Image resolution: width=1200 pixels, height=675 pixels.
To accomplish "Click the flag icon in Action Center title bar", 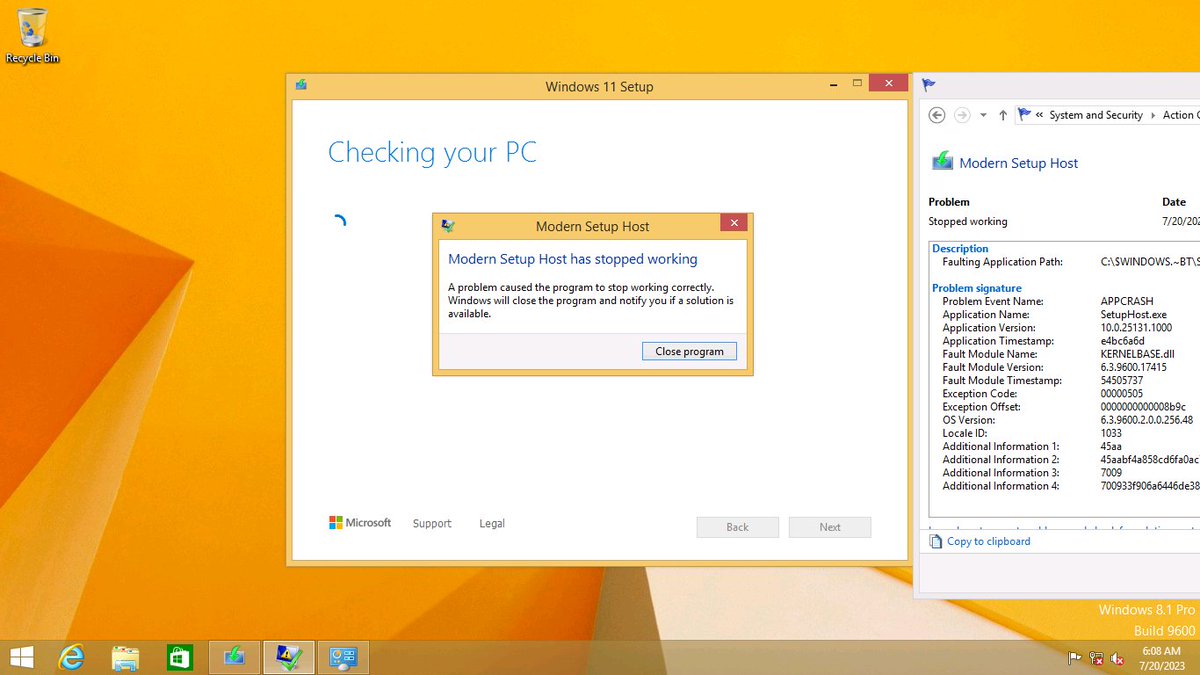I will pos(929,85).
